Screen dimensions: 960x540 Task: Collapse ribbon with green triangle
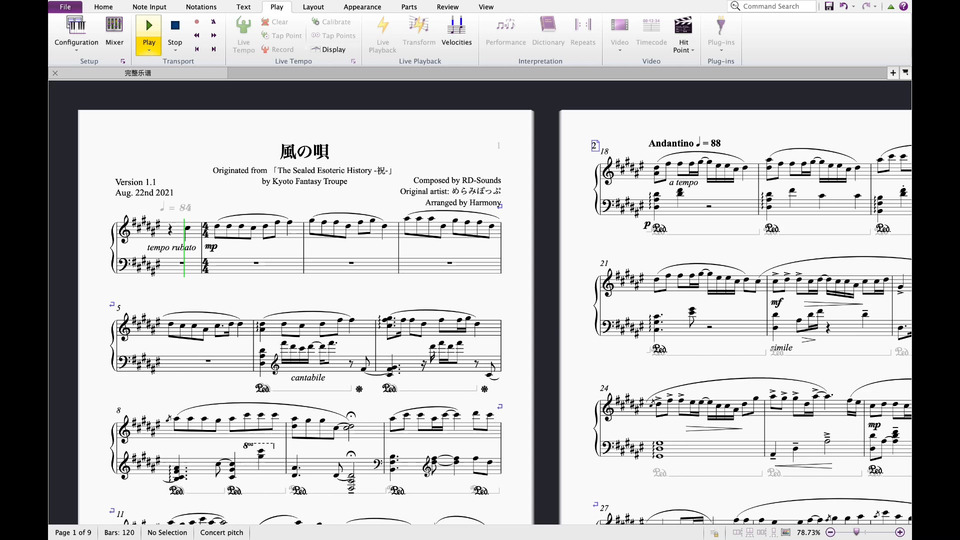click(891, 6)
